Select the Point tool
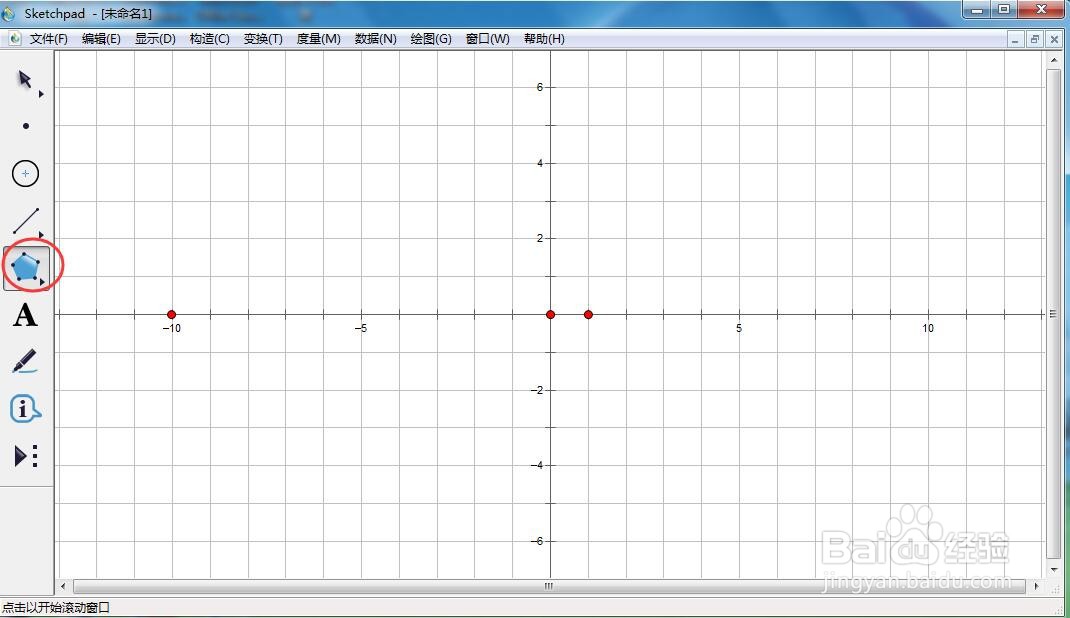The width and height of the screenshot is (1070, 618). (26, 126)
